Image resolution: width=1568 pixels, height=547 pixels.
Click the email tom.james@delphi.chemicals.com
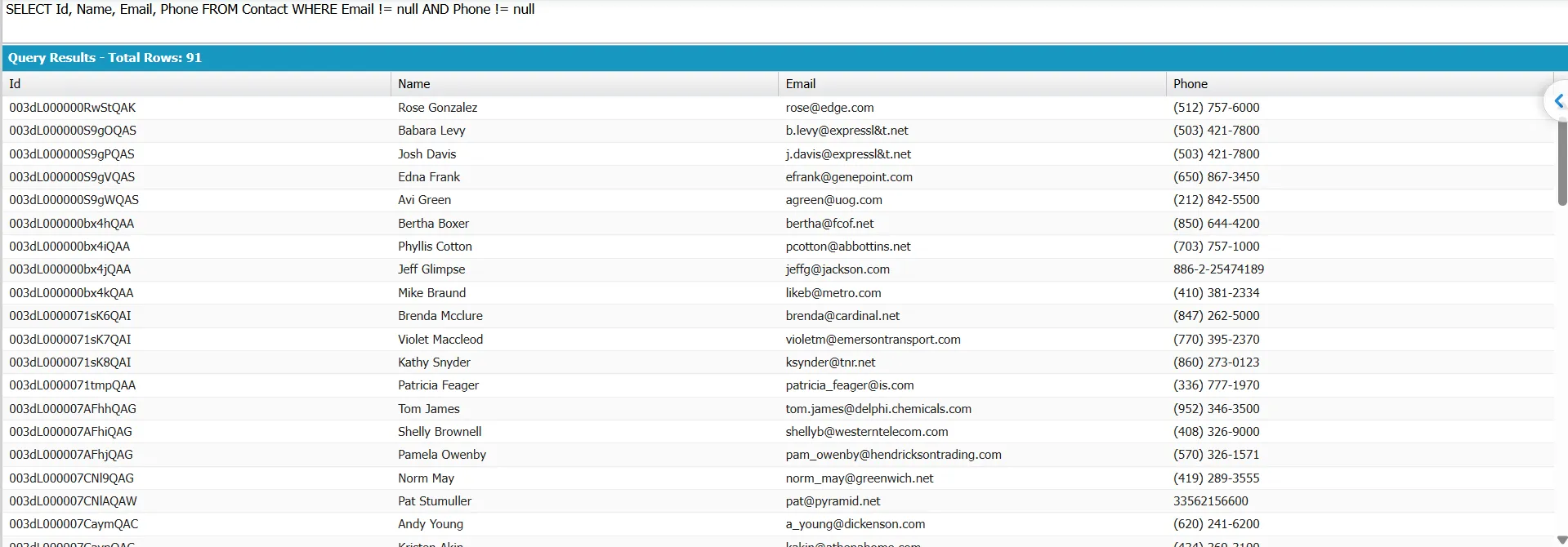(x=878, y=409)
